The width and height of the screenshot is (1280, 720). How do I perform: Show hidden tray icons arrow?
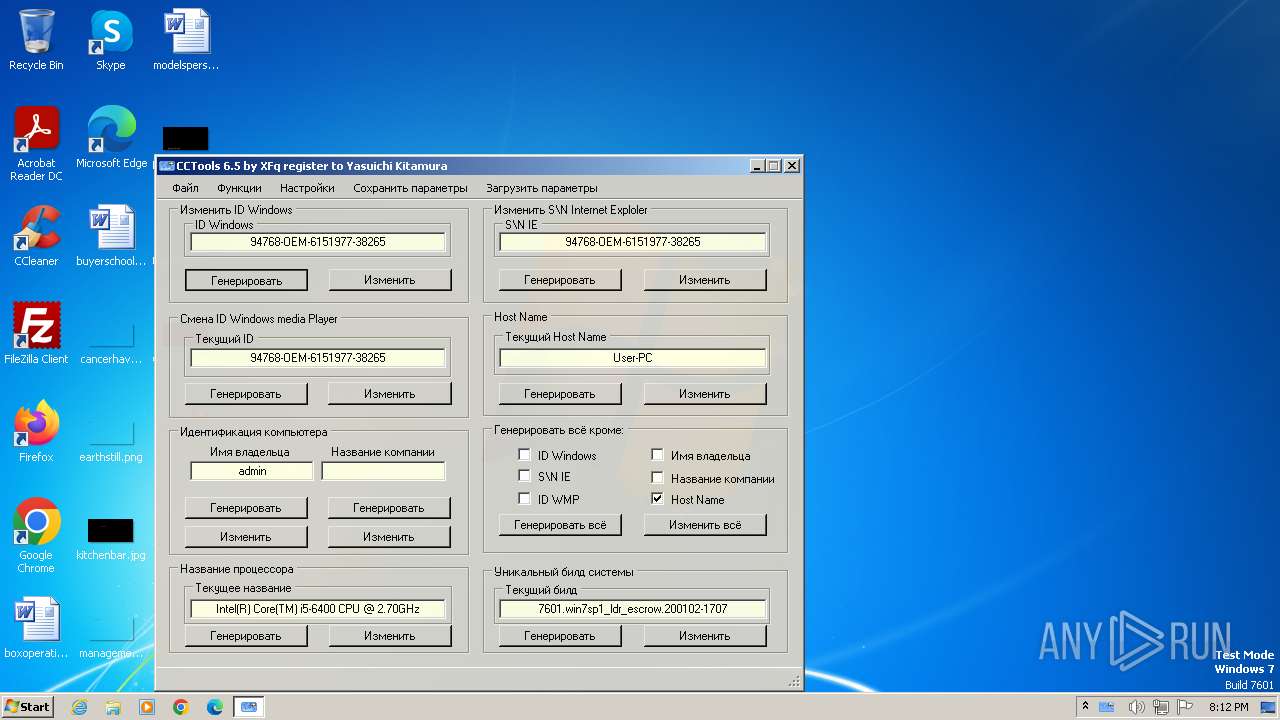1086,707
